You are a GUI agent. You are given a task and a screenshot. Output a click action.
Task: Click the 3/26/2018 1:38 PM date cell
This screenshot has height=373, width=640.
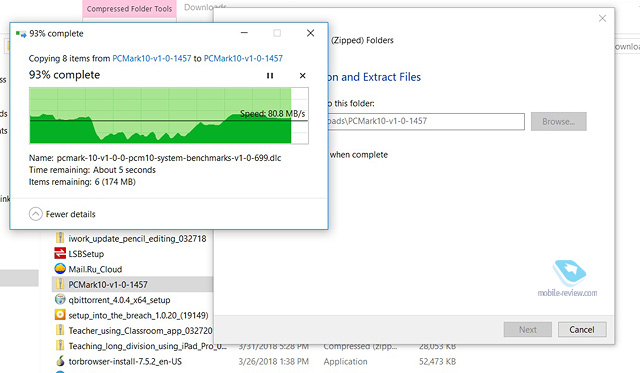(x=273, y=362)
